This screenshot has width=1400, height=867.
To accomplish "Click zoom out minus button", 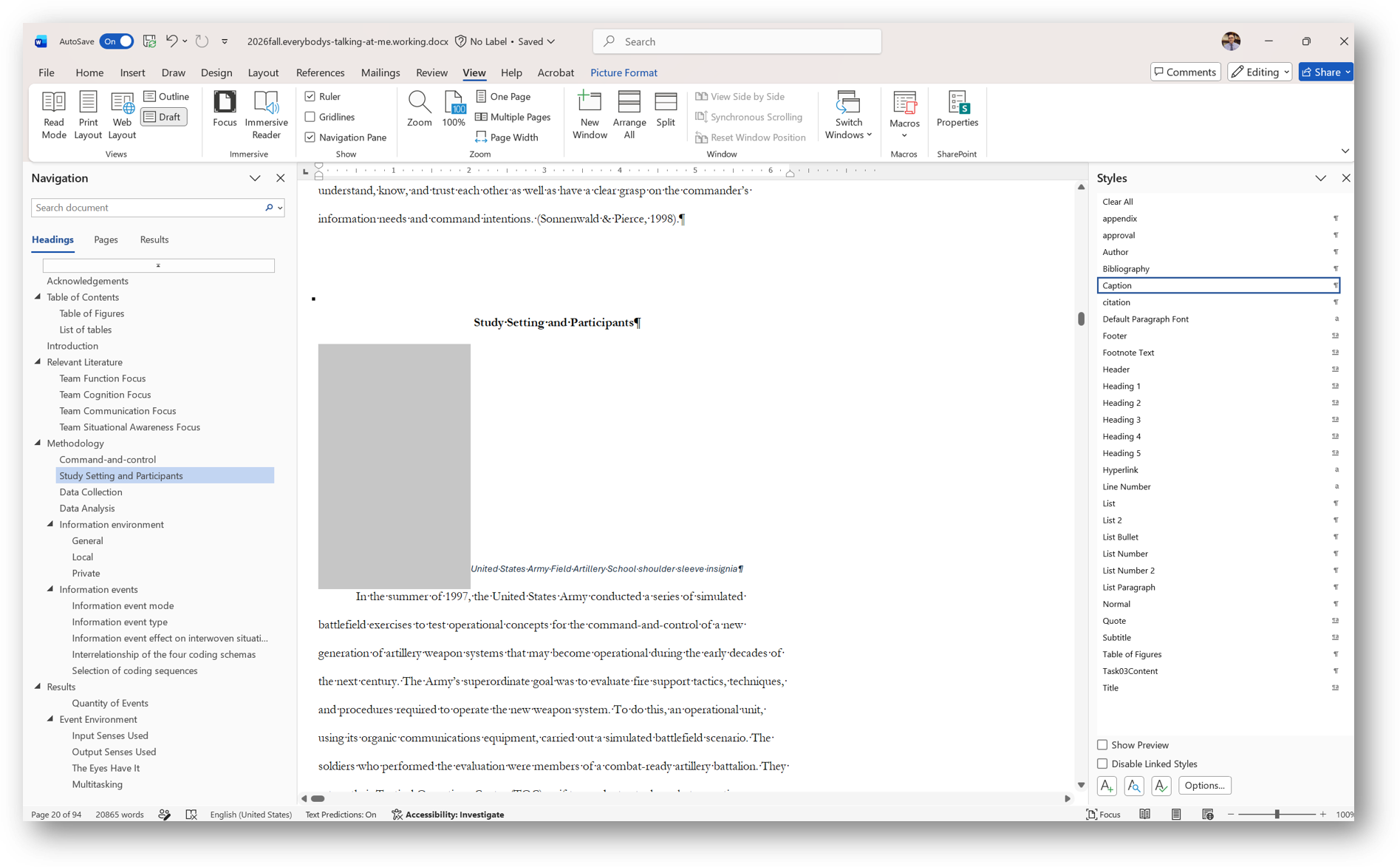I will [1231, 815].
